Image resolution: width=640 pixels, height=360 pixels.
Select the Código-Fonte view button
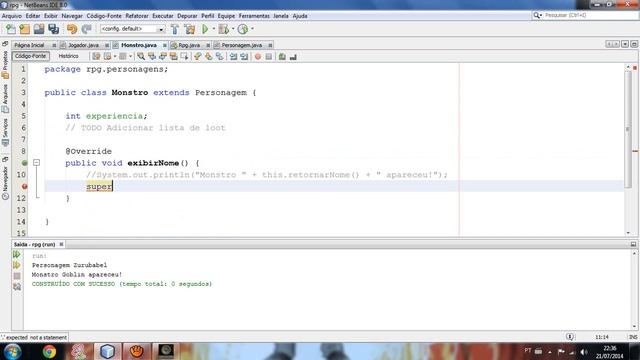[x=31, y=56]
